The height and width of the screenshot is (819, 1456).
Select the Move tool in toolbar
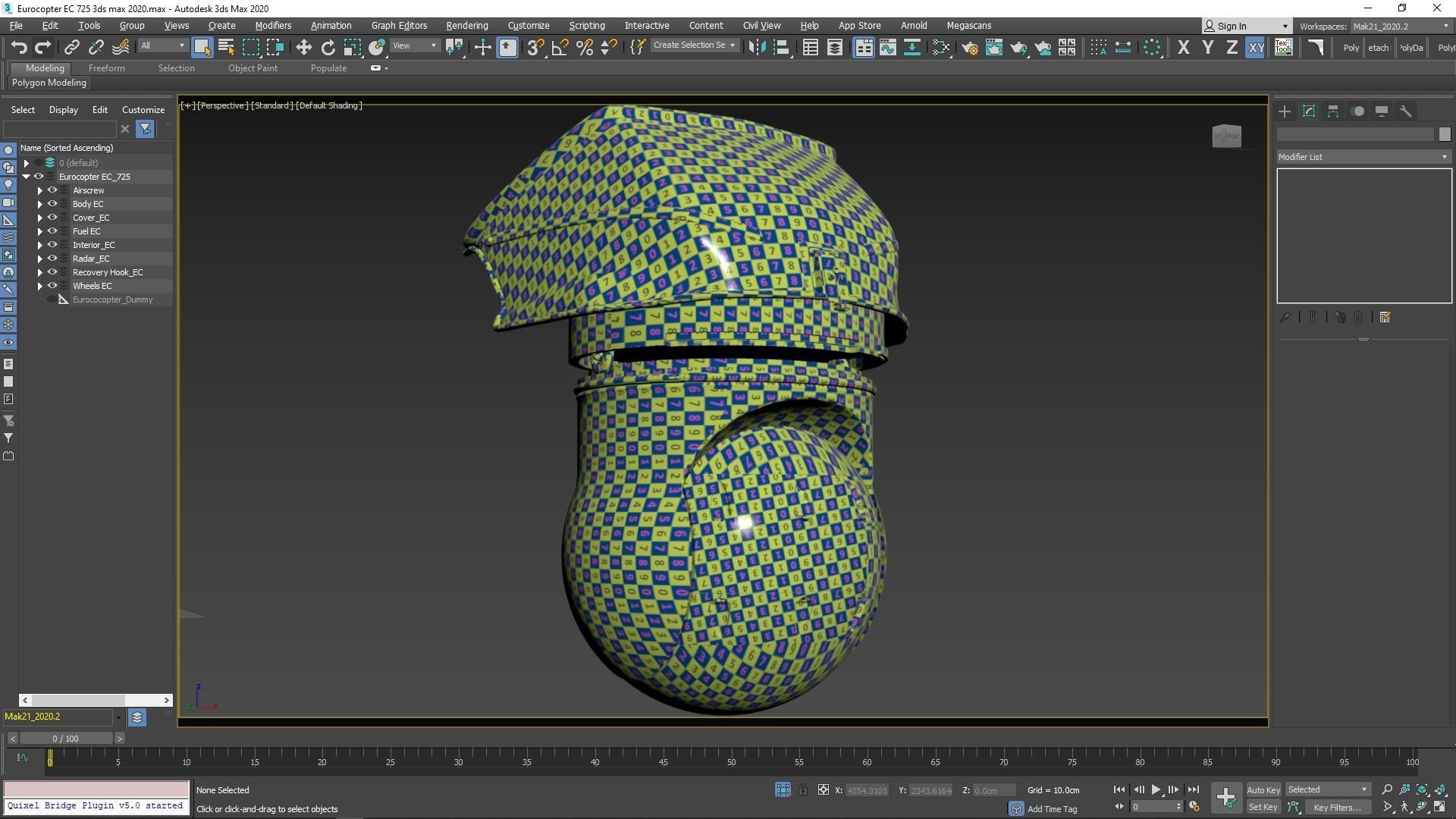click(303, 47)
